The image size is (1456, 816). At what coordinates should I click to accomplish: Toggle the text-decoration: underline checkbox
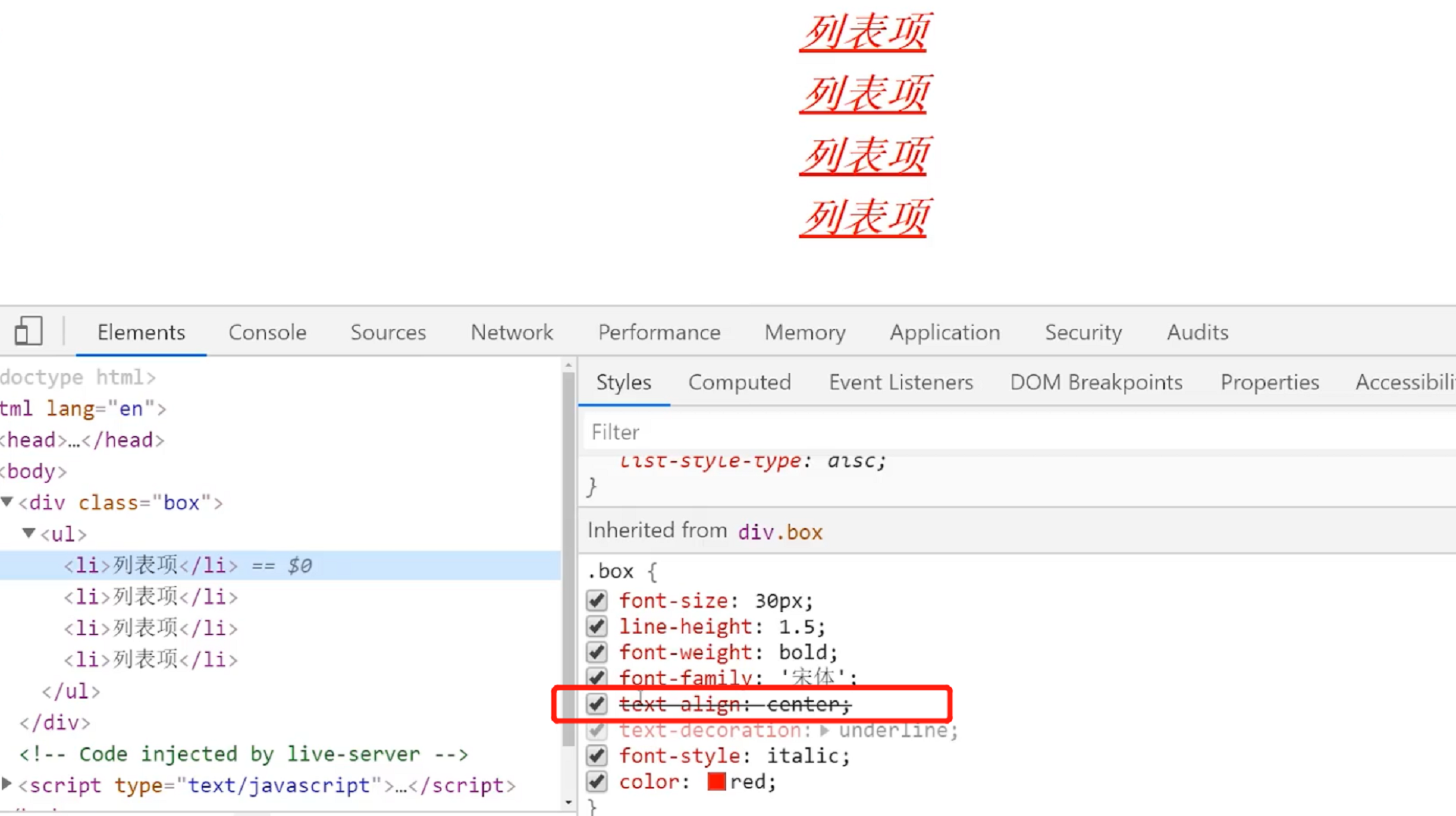click(x=596, y=729)
